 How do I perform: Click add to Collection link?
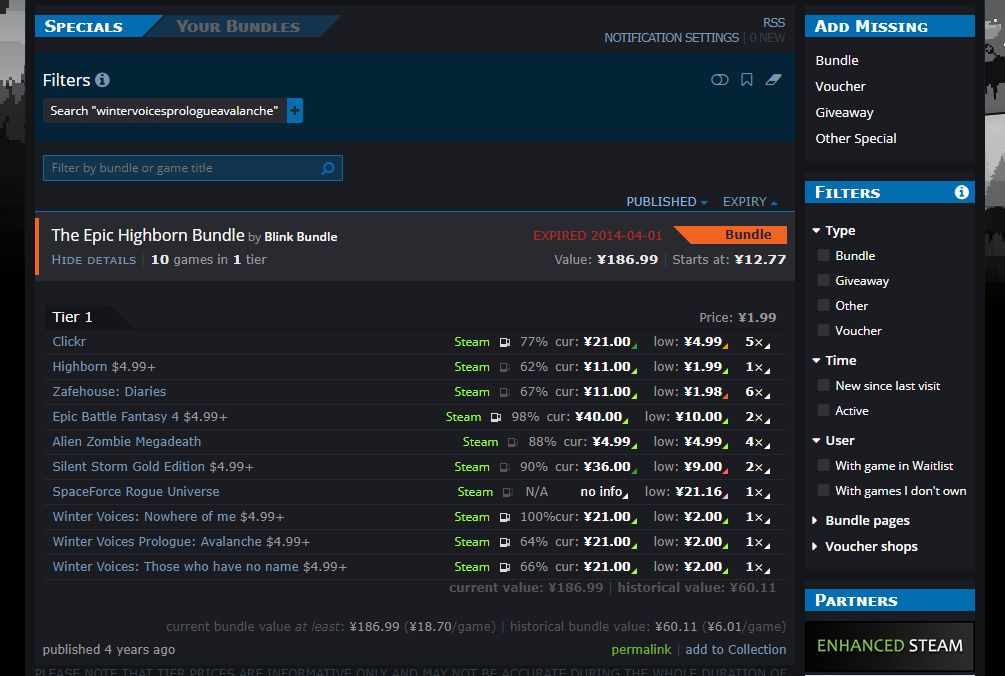(x=735, y=650)
